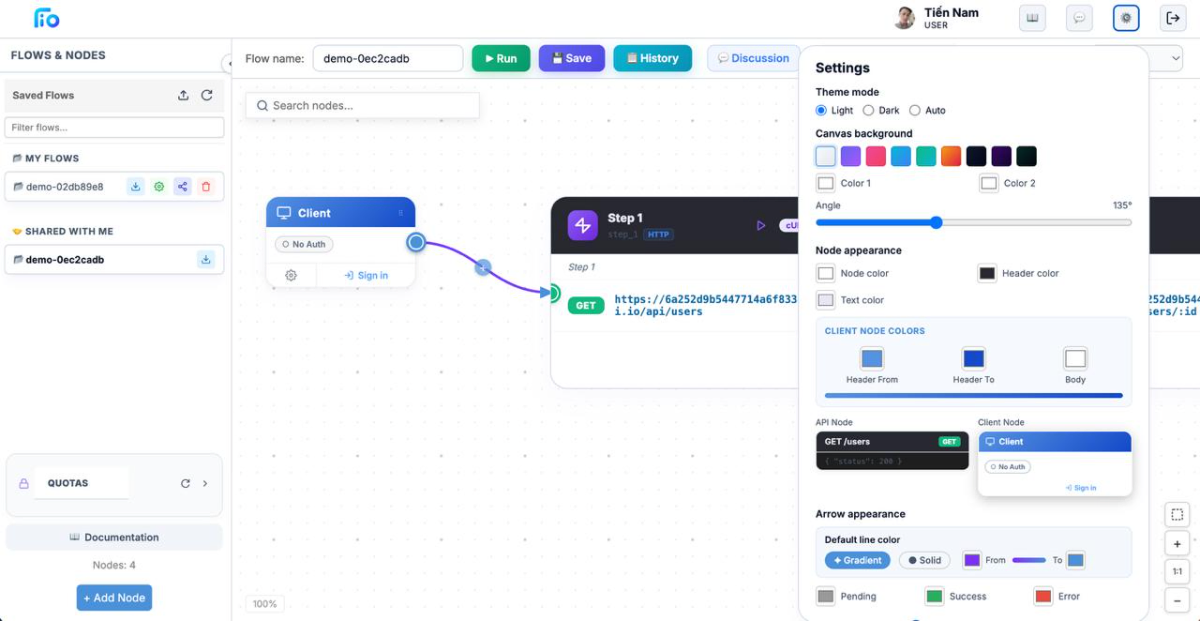This screenshot has width=1200, height=621.
Task: Choose the Solid line color option
Action: pos(924,560)
